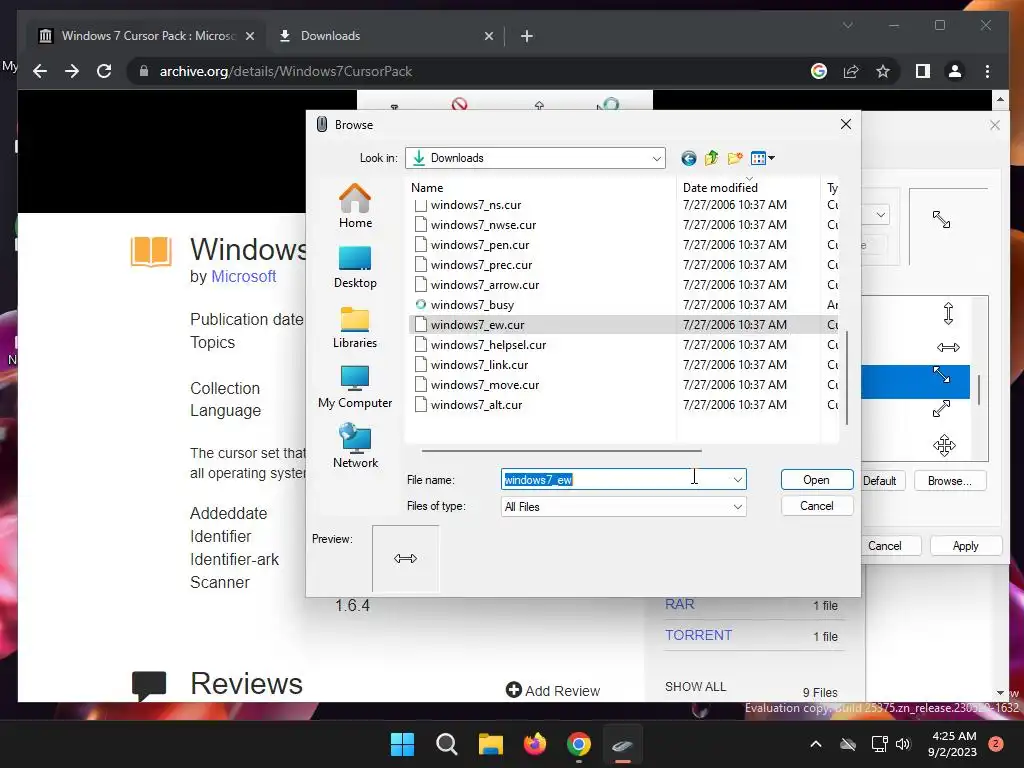Open File Explorer from taskbar
The width and height of the screenshot is (1024, 768).
(490, 744)
